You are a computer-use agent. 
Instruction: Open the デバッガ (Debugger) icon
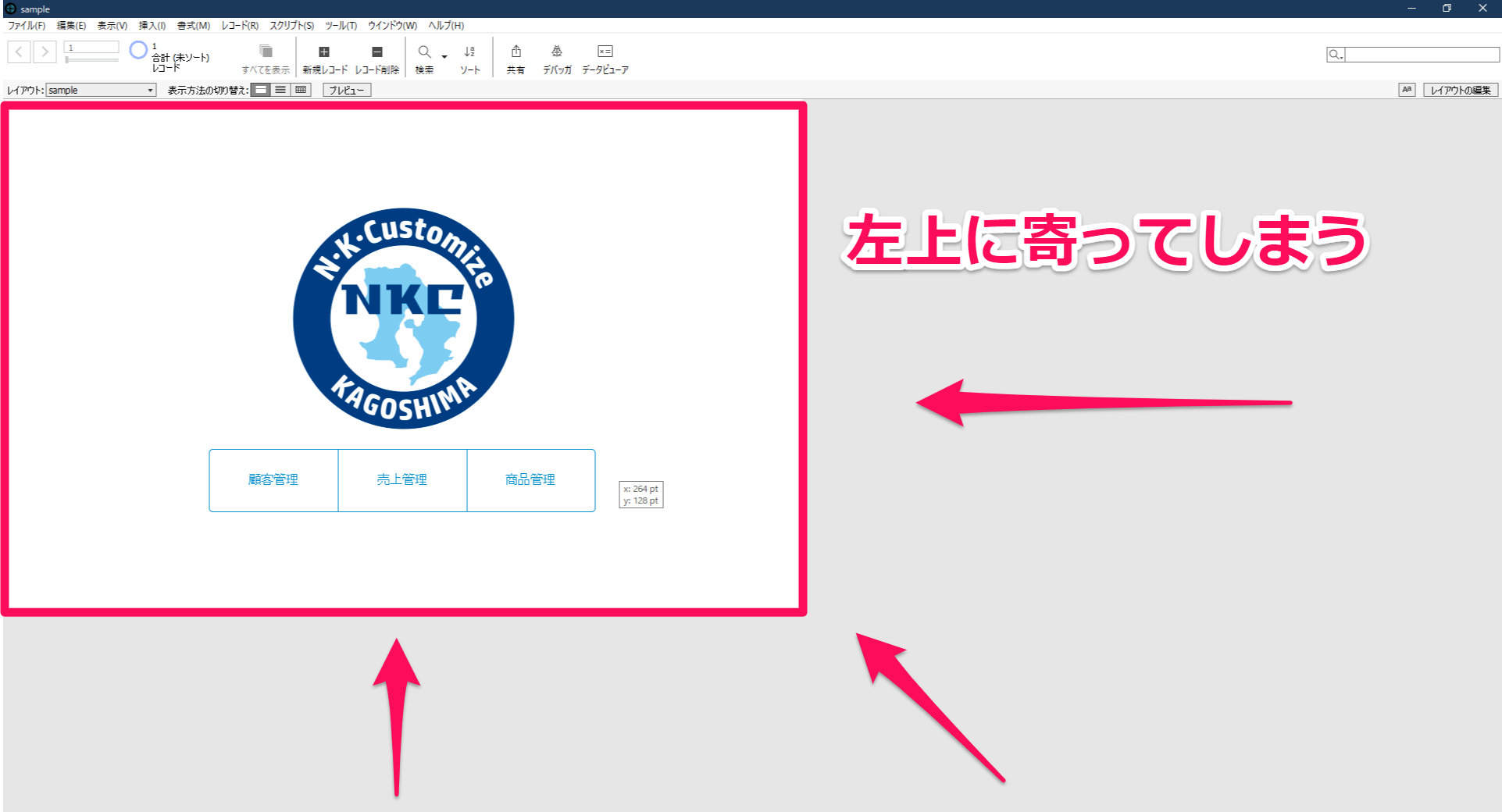[x=557, y=52]
